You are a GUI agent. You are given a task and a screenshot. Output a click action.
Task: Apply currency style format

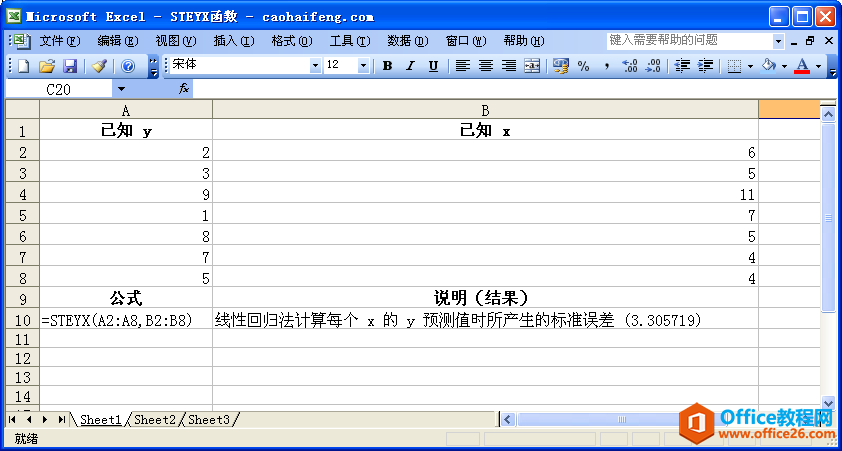(561, 66)
